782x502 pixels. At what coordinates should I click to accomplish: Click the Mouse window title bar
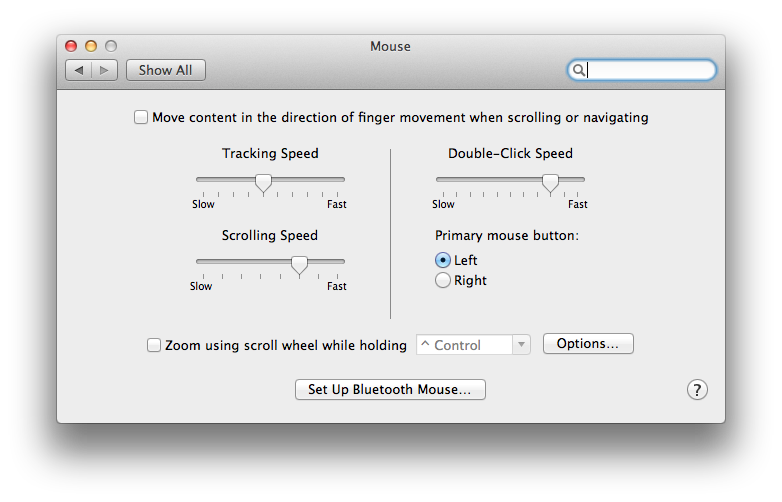click(x=390, y=46)
